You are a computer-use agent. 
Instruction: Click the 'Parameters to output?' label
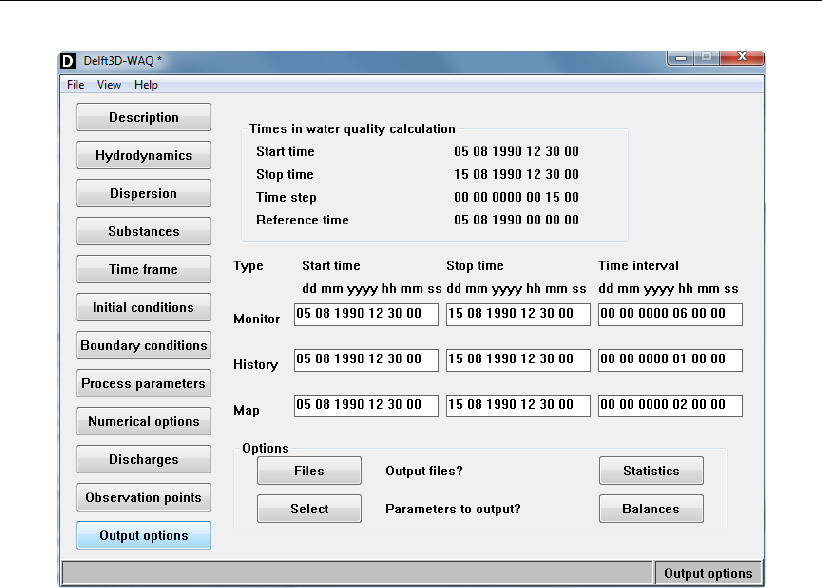click(x=453, y=509)
